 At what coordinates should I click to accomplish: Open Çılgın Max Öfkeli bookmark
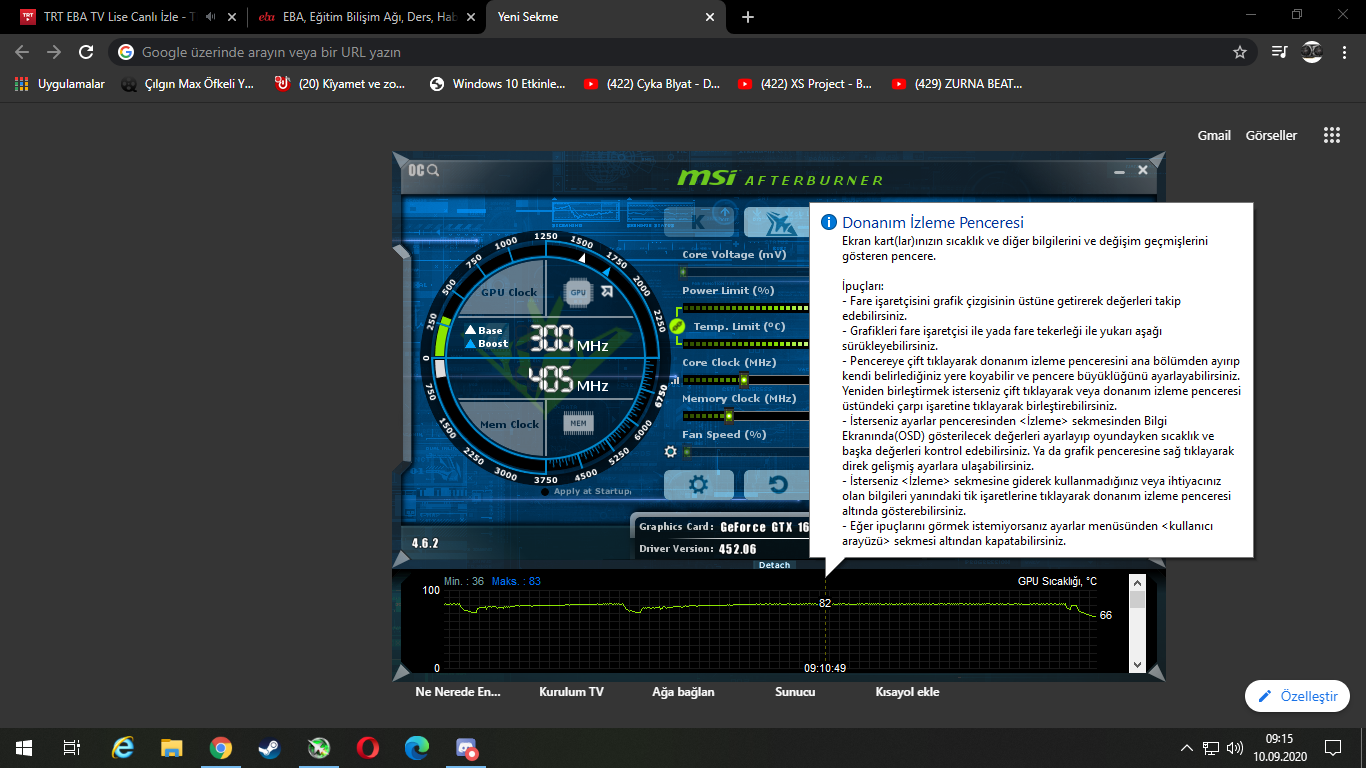(x=187, y=84)
